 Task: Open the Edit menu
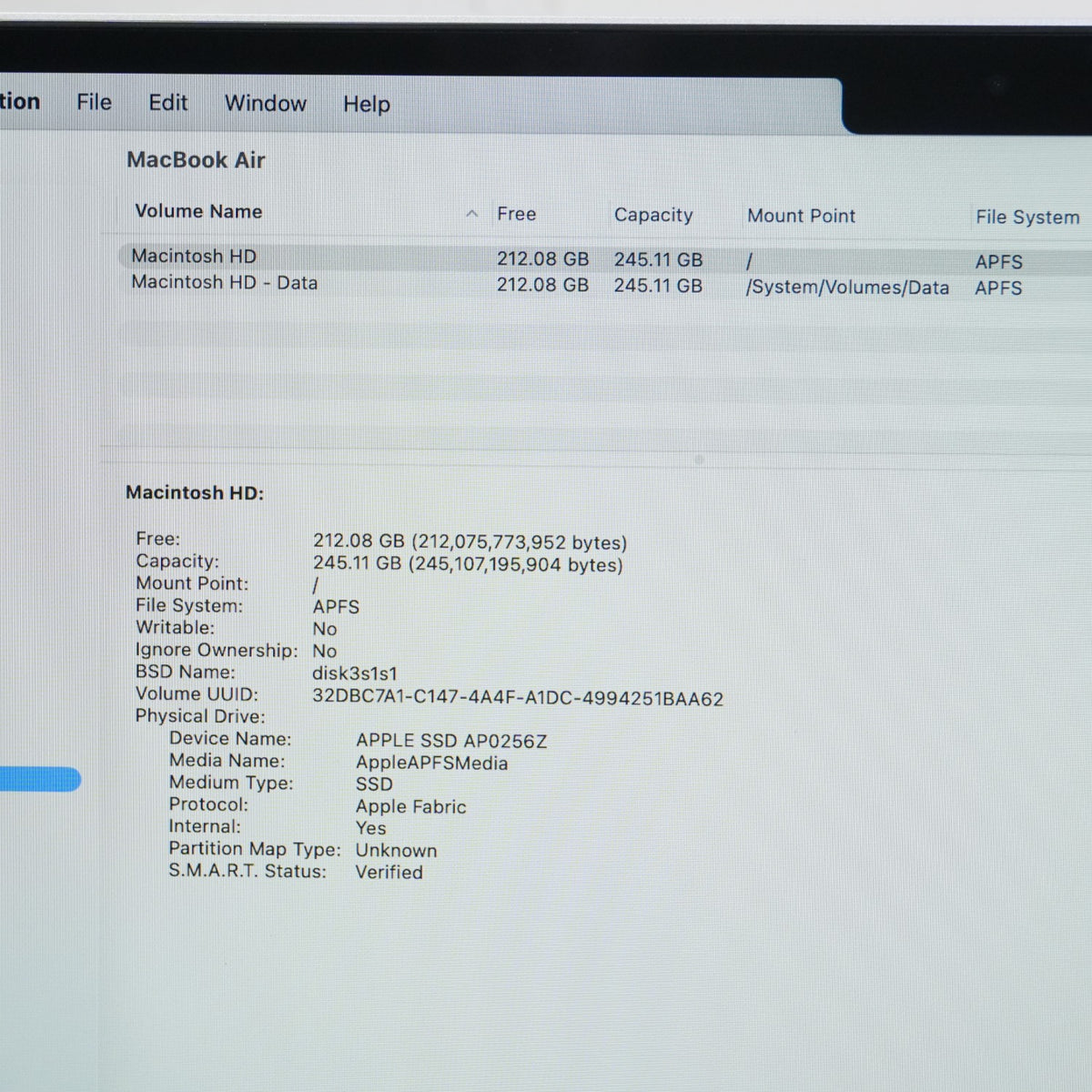(x=168, y=103)
